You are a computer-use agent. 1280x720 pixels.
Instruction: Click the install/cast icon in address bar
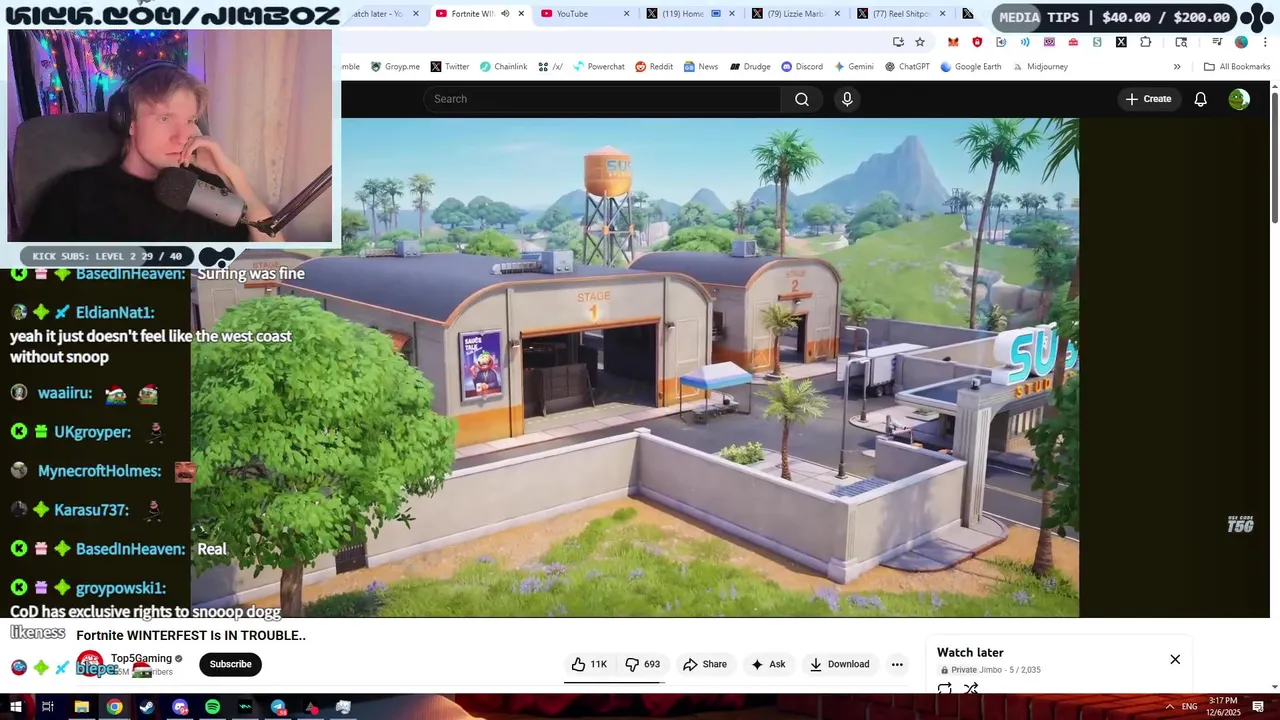[898, 42]
